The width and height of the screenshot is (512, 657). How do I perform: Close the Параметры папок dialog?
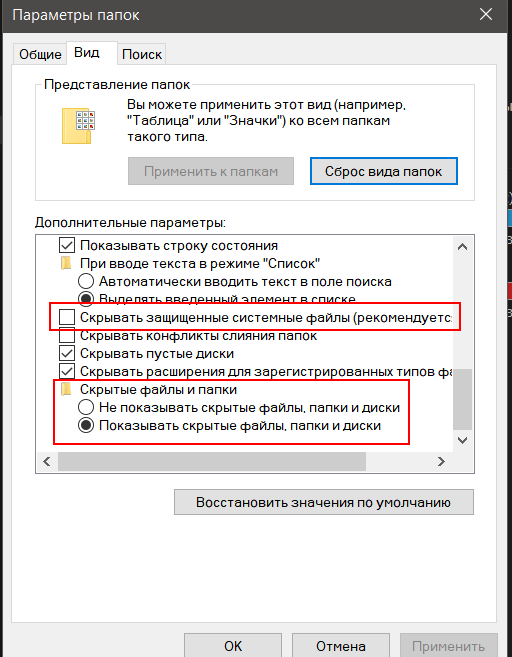click(x=486, y=15)
